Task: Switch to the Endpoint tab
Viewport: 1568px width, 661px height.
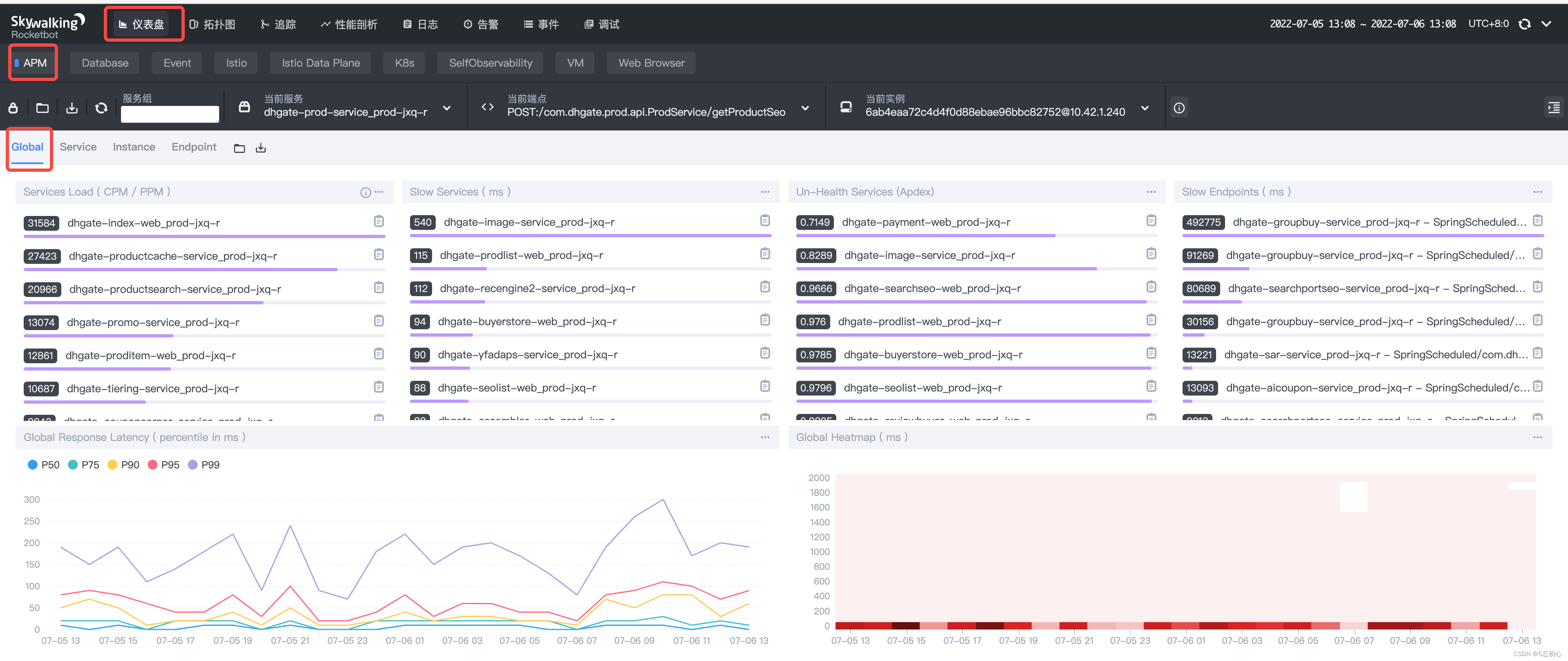Action: pos(194,147)
